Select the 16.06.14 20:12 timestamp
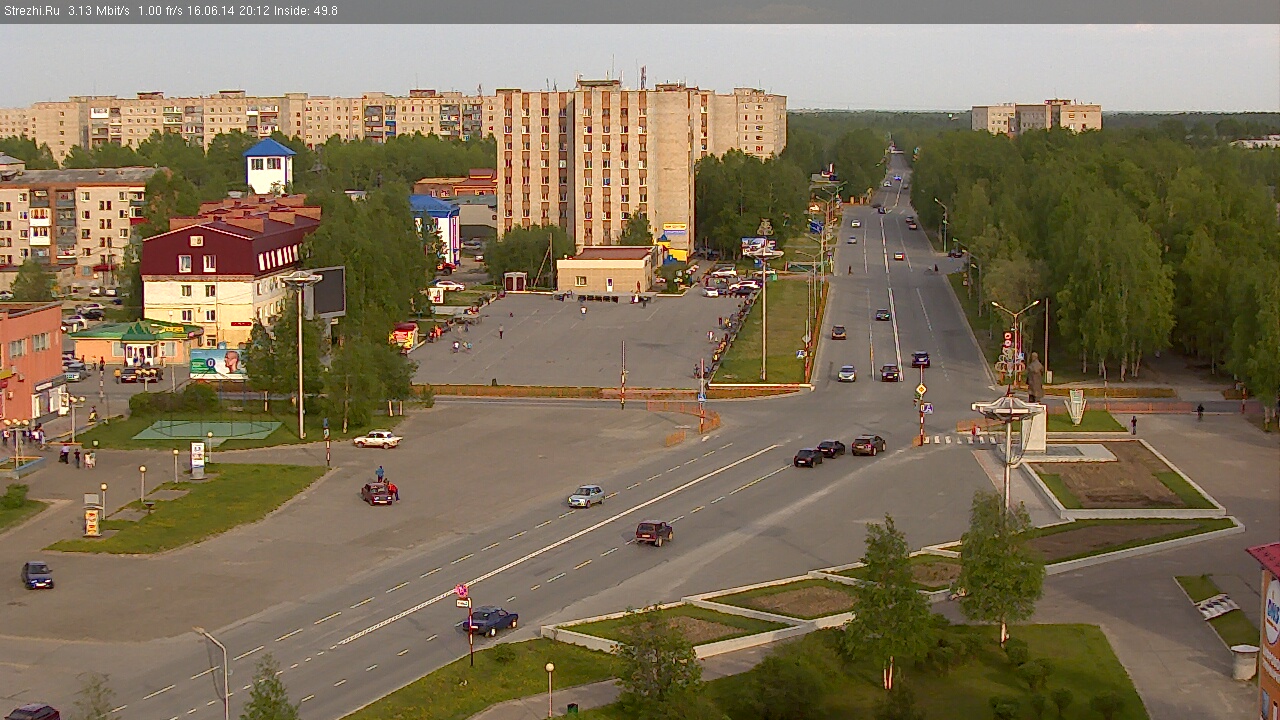This screenshot has width=1280, height=720. 229,11
